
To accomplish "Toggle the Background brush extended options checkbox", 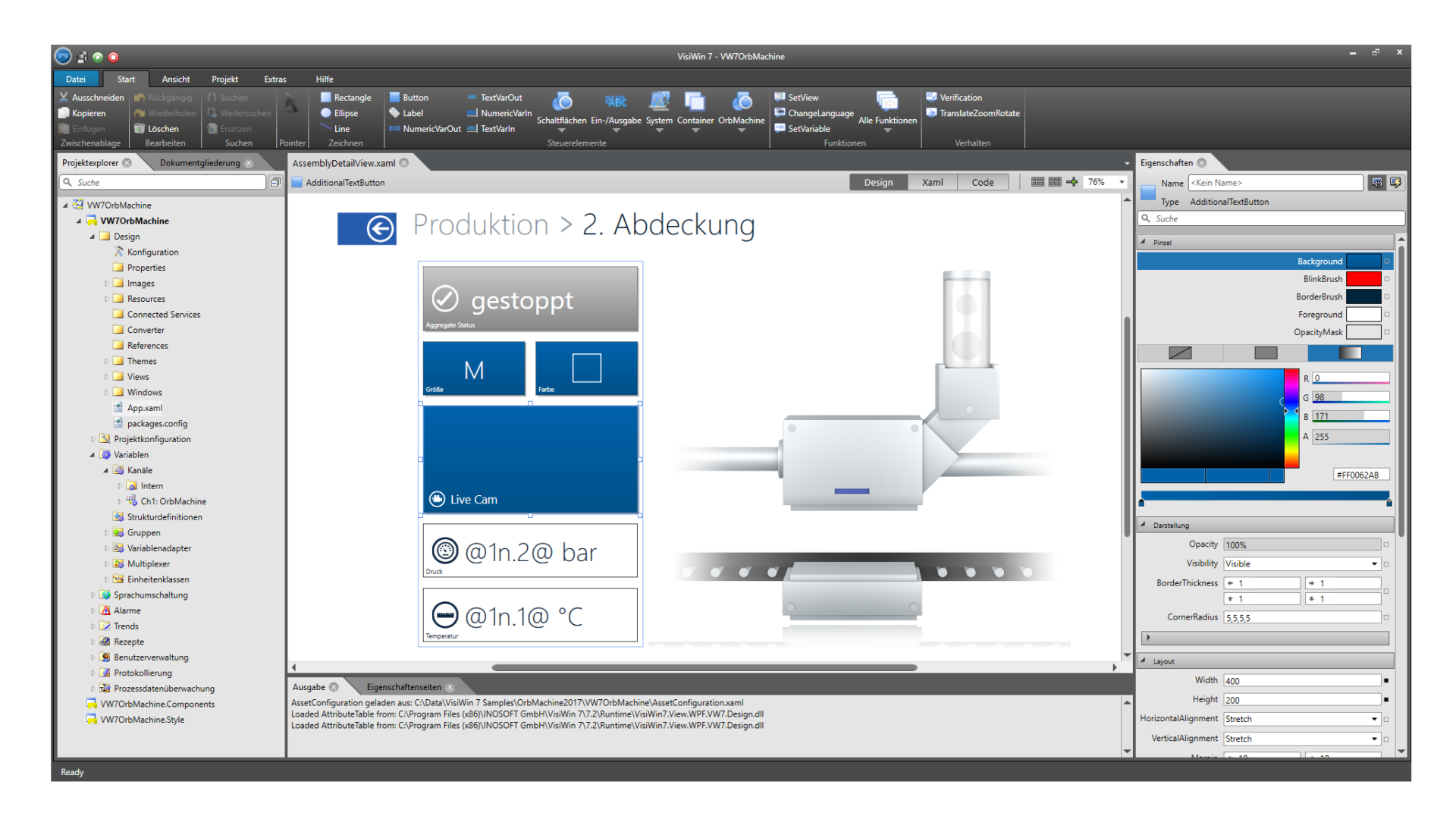I will pos(1388,261).
